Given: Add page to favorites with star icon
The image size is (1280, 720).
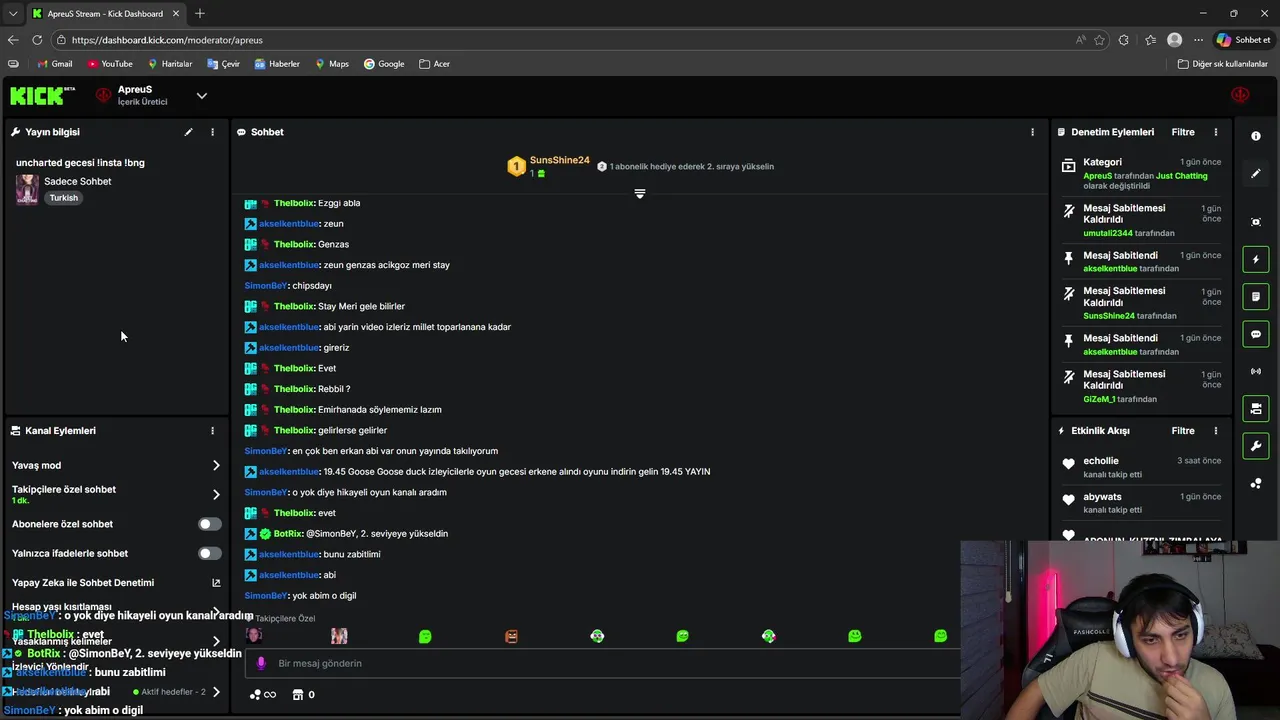Looking at the screenshot, I should click(1099, 40).
